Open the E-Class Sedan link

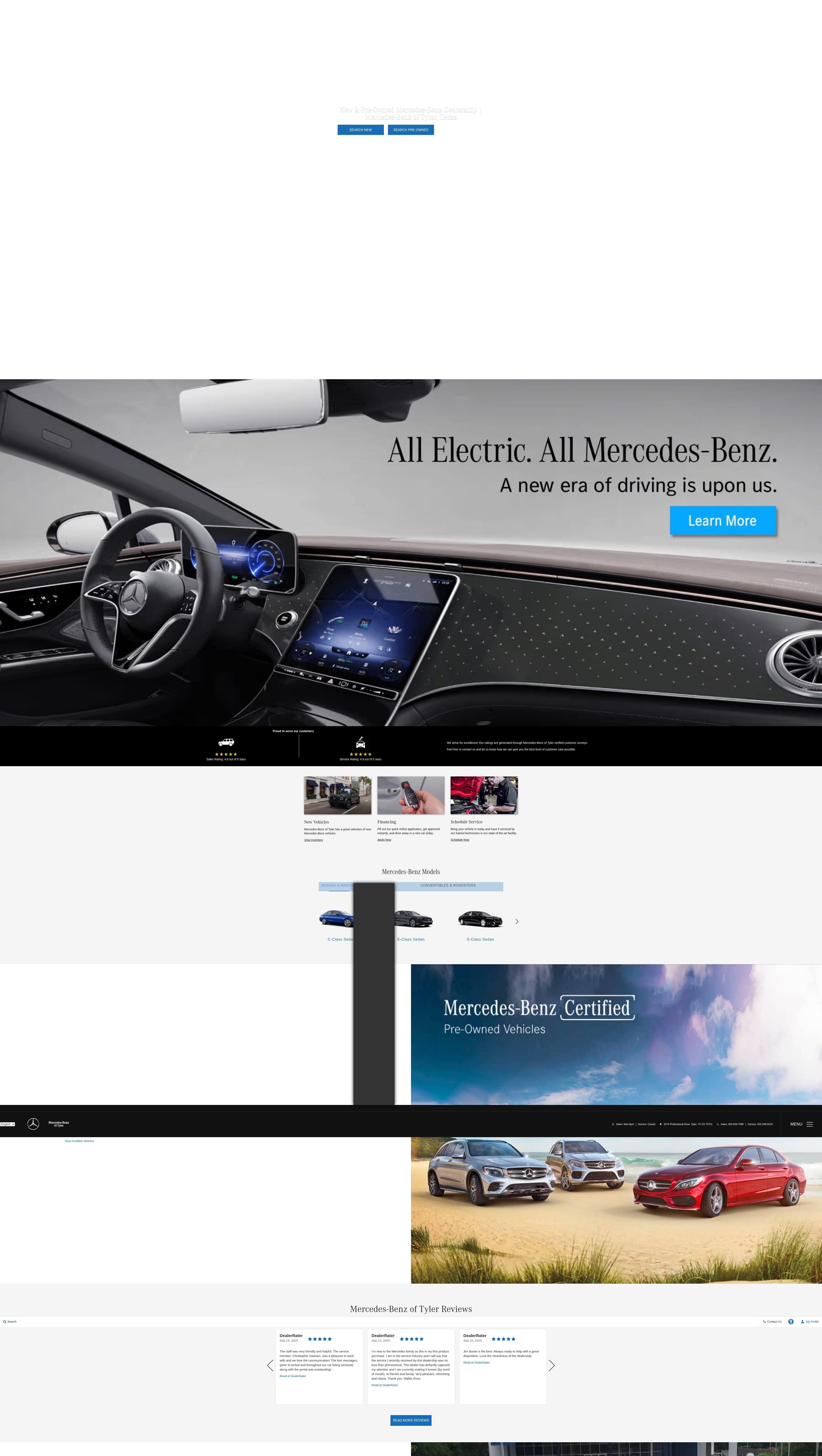411,939
